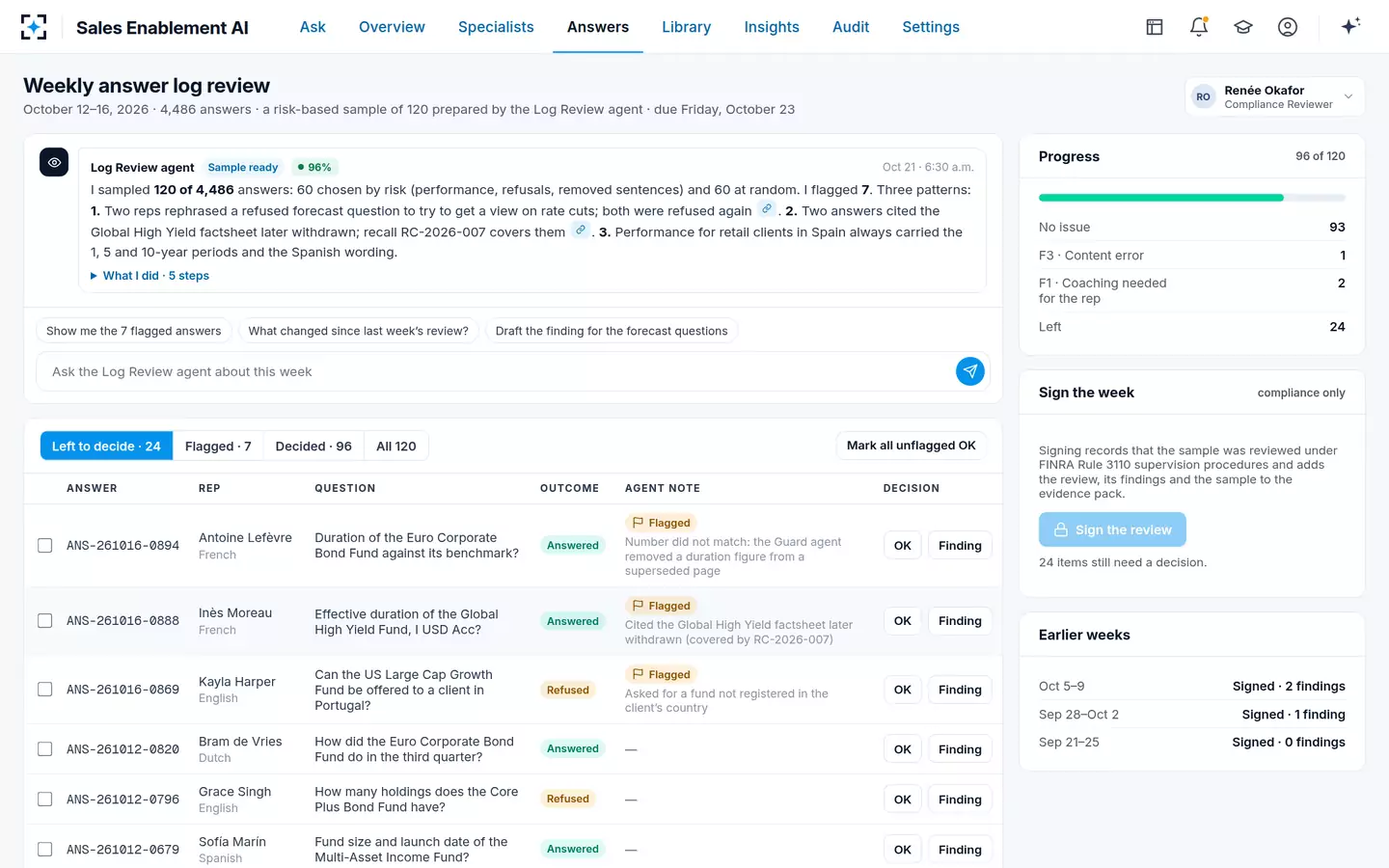Click the Flagged tag on ANS-261016-0869

(x=662, y=674)
